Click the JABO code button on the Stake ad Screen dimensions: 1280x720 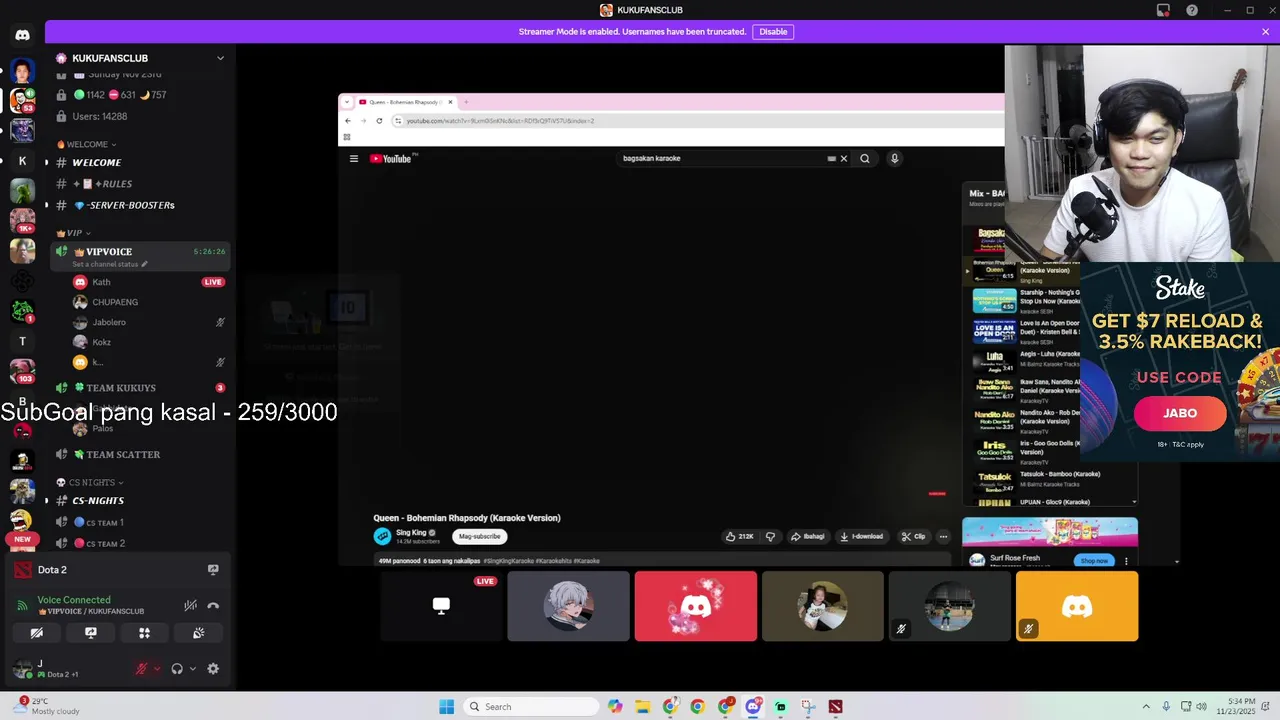click(1180, 413)
